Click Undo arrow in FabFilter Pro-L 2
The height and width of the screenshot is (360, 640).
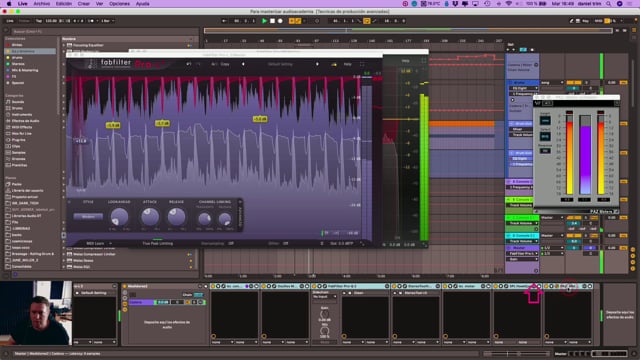189,64
